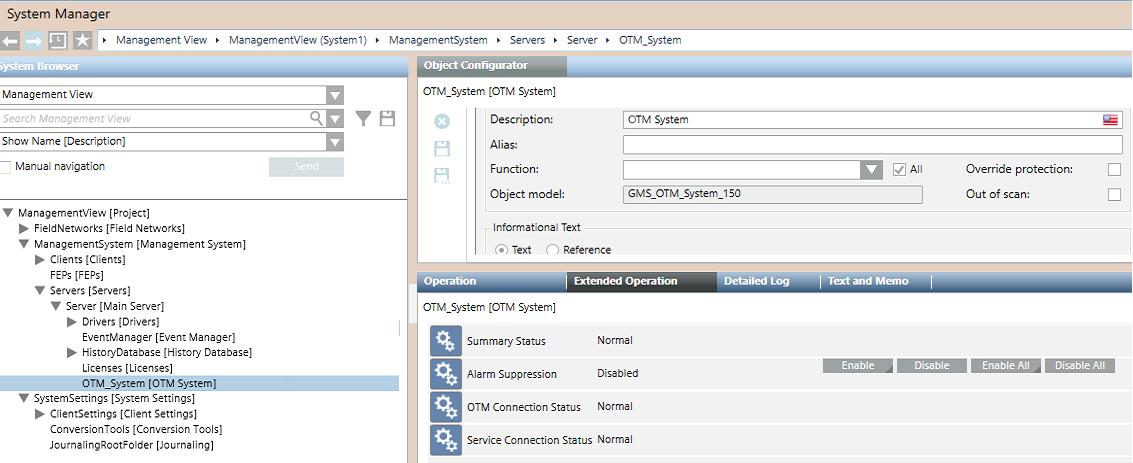Click the delete icon in Object Configurator
The width and height of the screenshot is (1133, 463).
click(442, 122)
